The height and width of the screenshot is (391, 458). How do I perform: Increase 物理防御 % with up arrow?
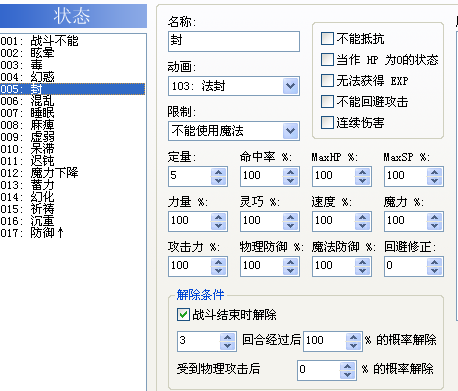click(291, 262)
